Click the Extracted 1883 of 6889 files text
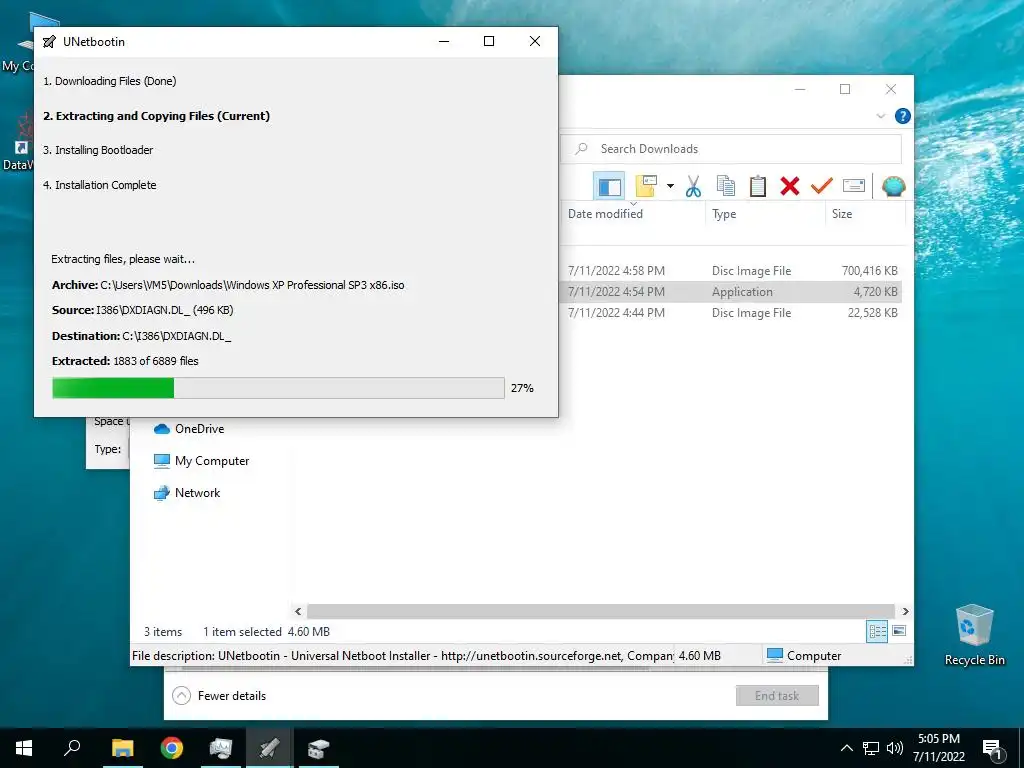Image resolution: width=1024 pixels, height=768 pixels. click(x=125, y=360)
